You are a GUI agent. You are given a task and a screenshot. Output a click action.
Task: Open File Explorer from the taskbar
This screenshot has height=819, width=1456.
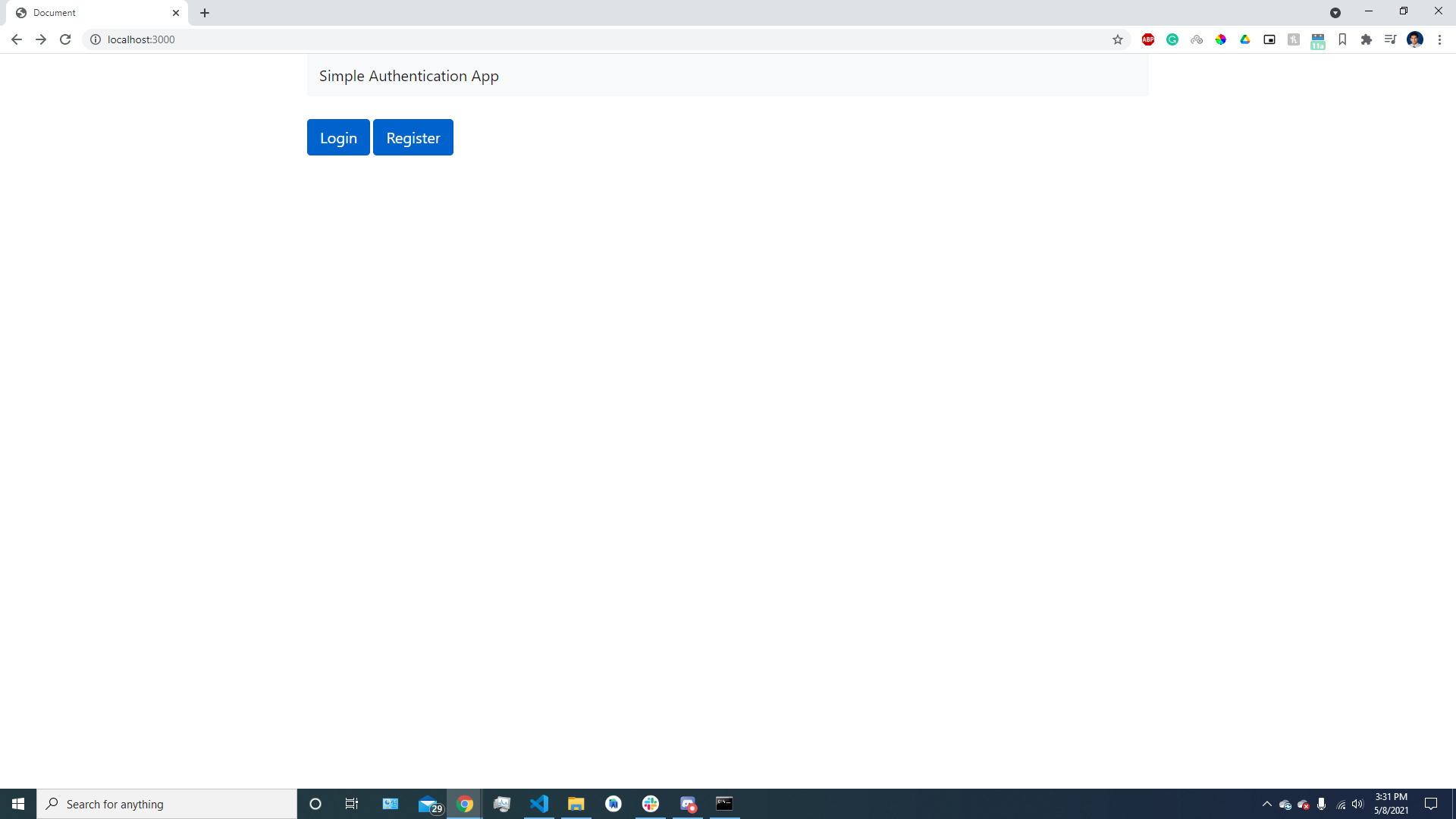pos(576,804)
